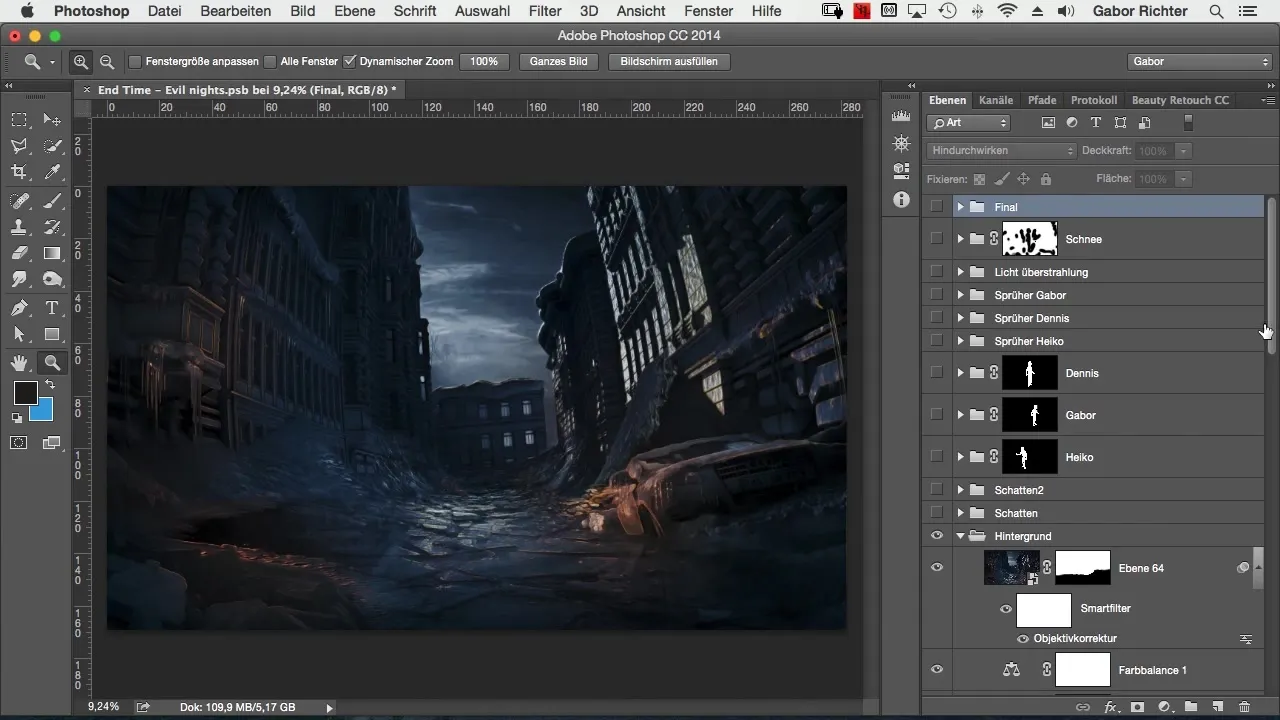
Task: Swap foreground and background colors icon
Action: [x=49, y=385]
